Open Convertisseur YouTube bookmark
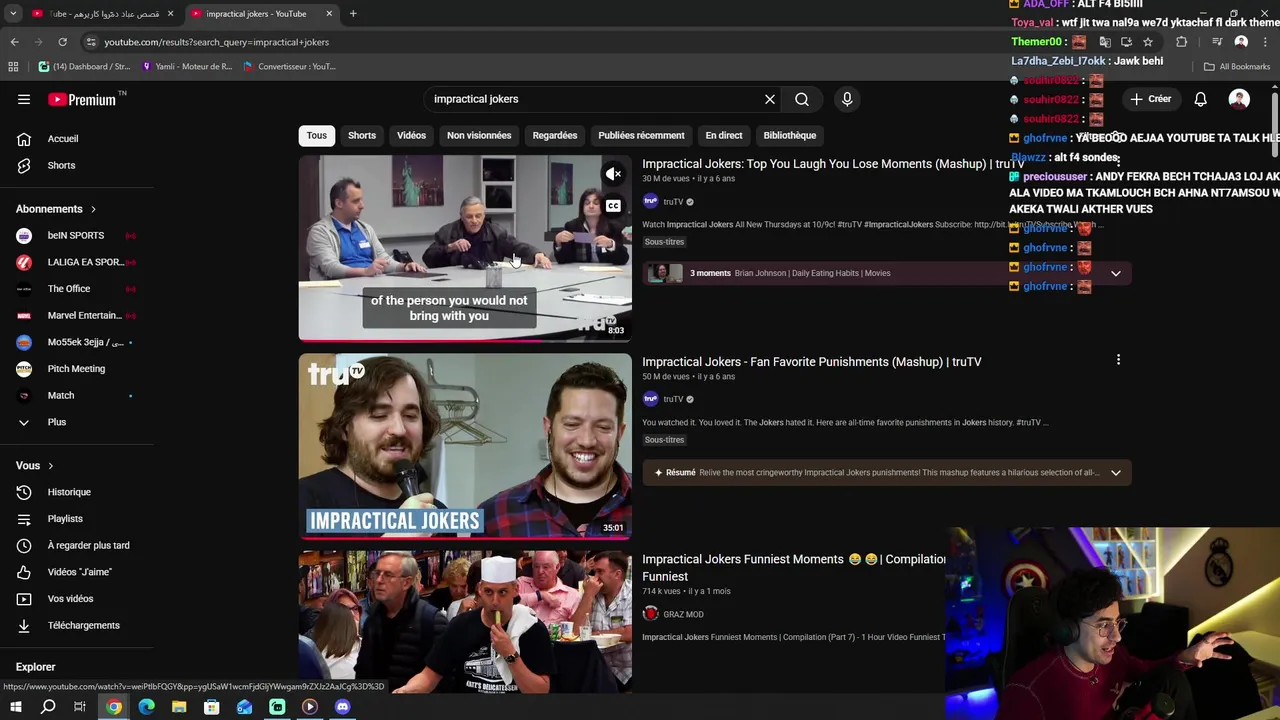The height and width of the screenshot is (720, 1280). tap(290, 67)
